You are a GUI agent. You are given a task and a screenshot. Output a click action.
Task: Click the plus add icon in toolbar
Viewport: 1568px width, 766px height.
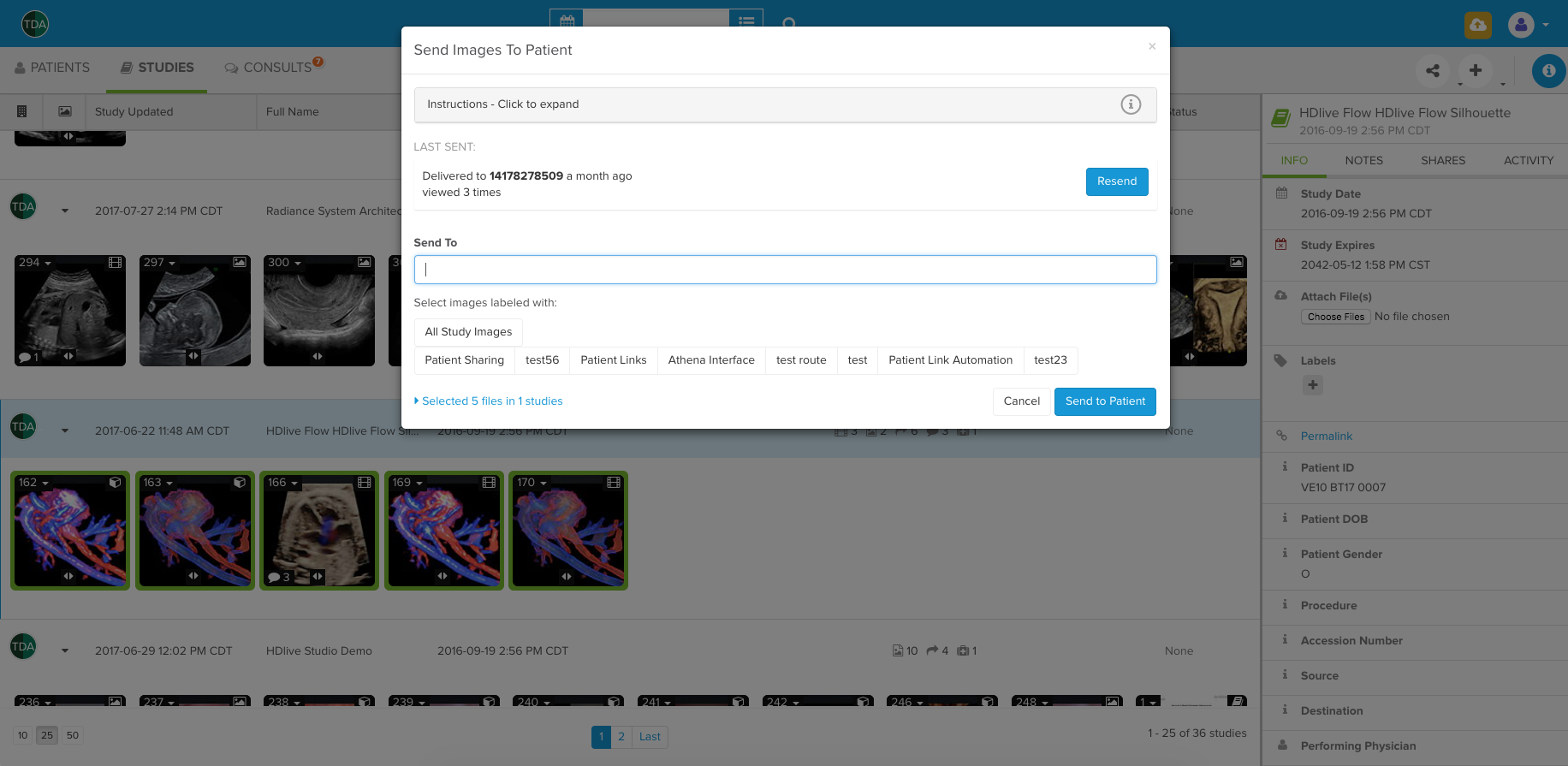(x=1476, y=70)
